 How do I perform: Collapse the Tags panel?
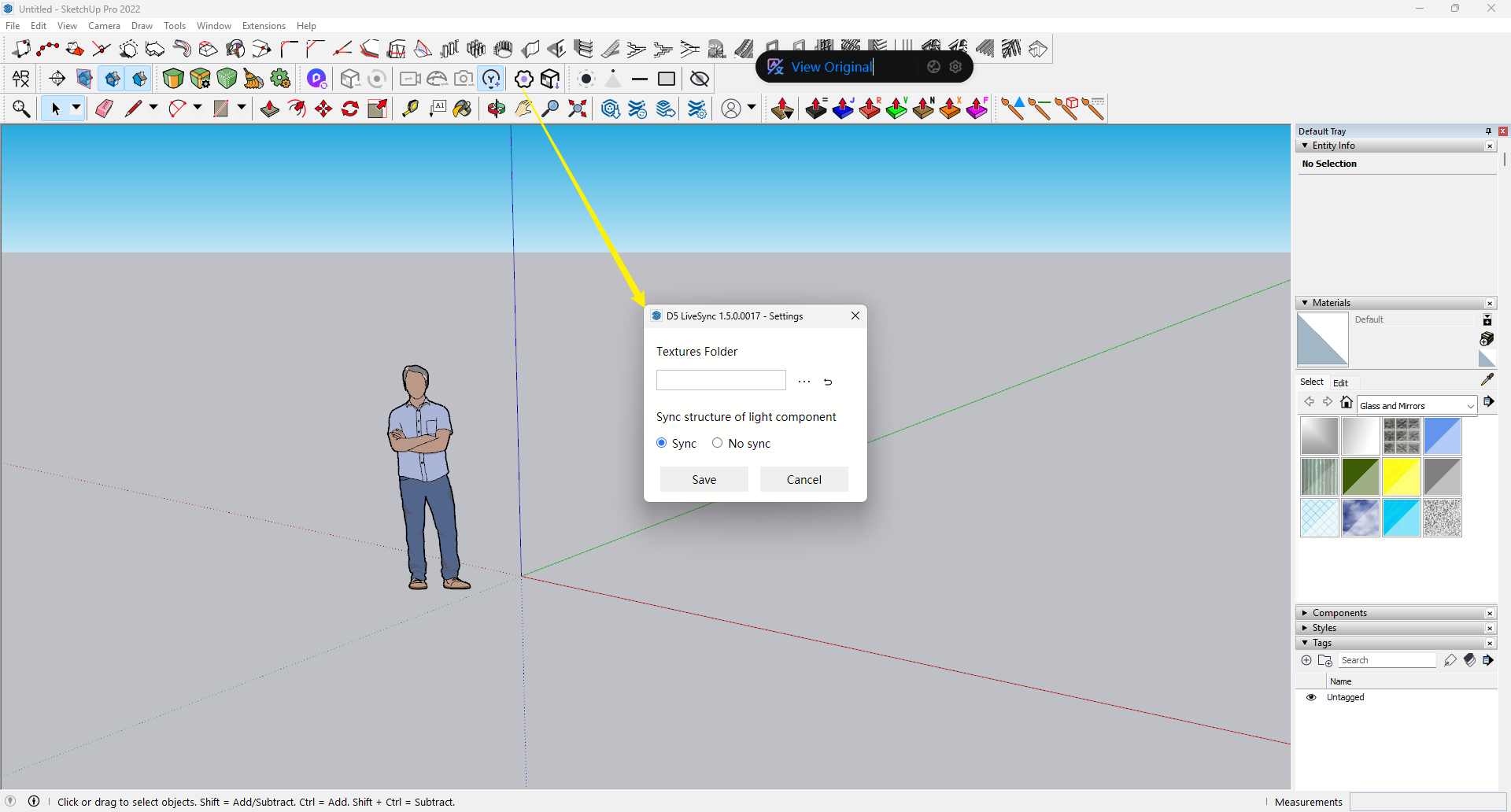coord(1305,643)
